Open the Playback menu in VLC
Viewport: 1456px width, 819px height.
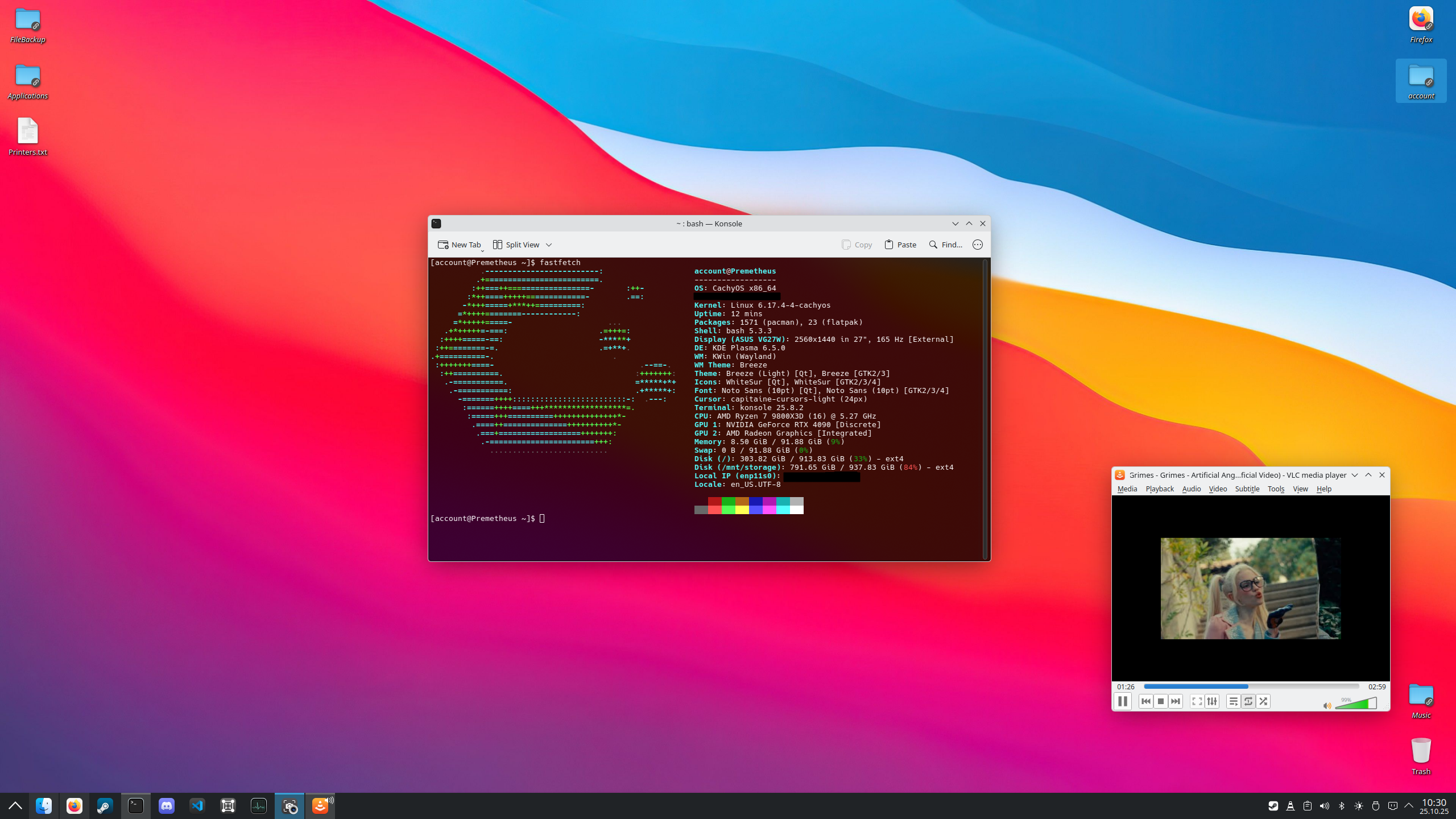1159,489
